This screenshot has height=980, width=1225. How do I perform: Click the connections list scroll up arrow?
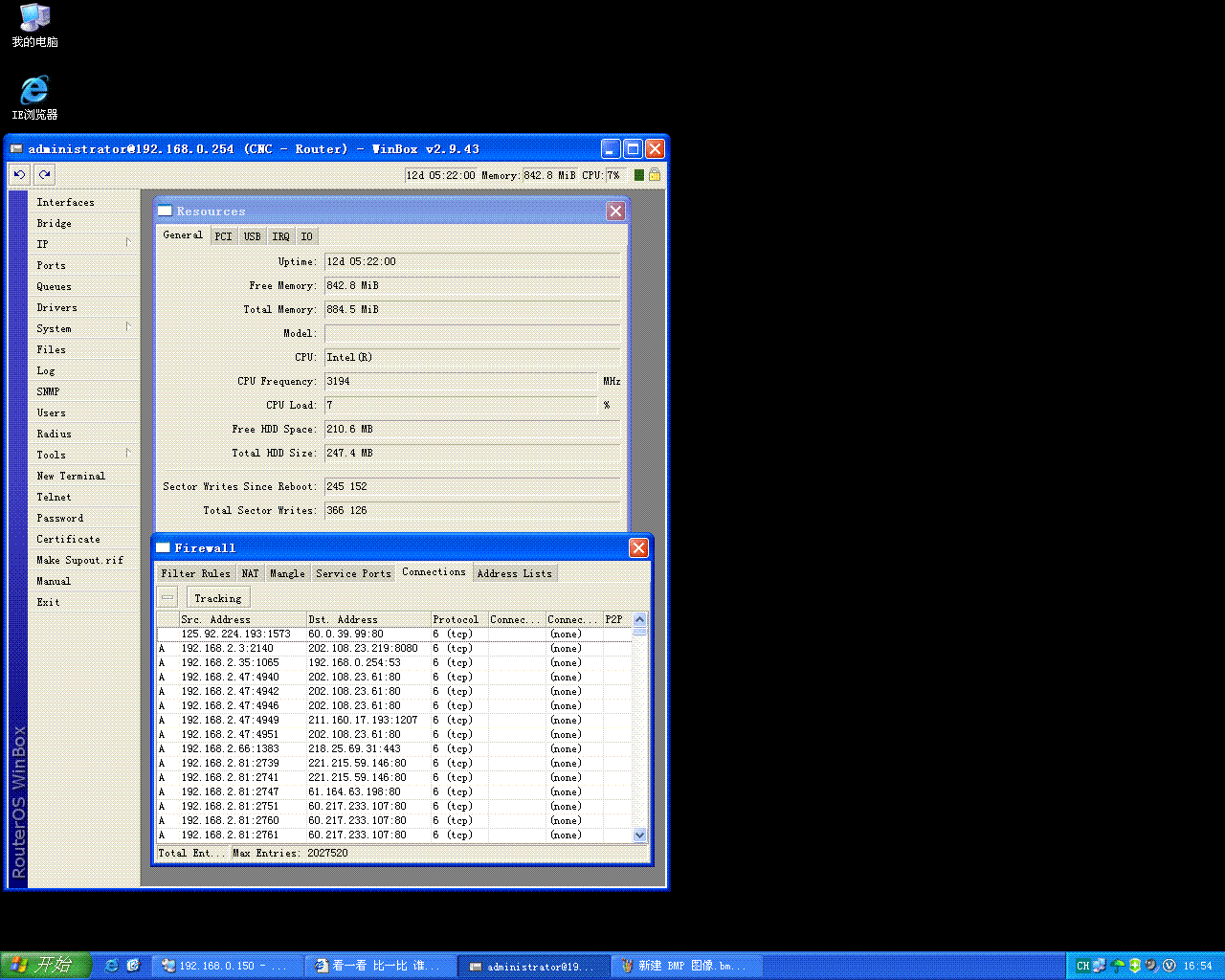640,619
